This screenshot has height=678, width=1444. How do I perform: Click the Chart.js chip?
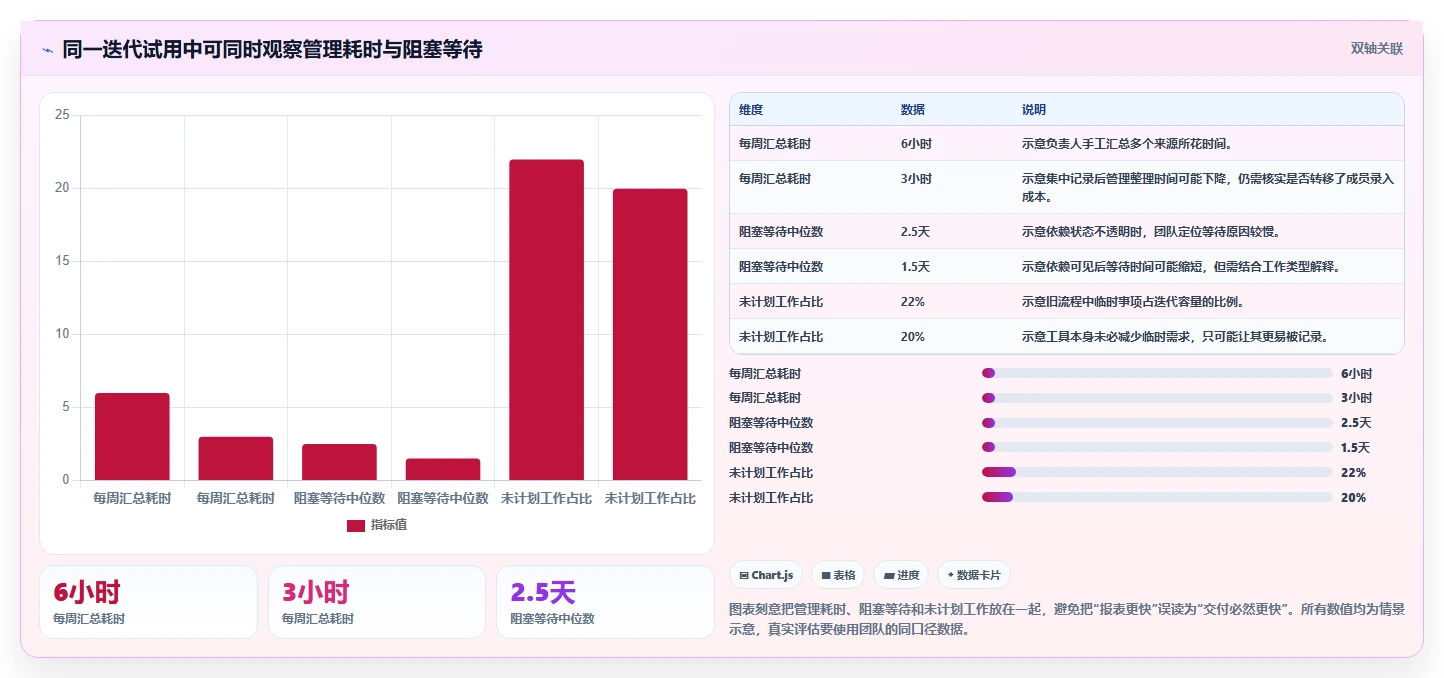(x=766, y=575)
